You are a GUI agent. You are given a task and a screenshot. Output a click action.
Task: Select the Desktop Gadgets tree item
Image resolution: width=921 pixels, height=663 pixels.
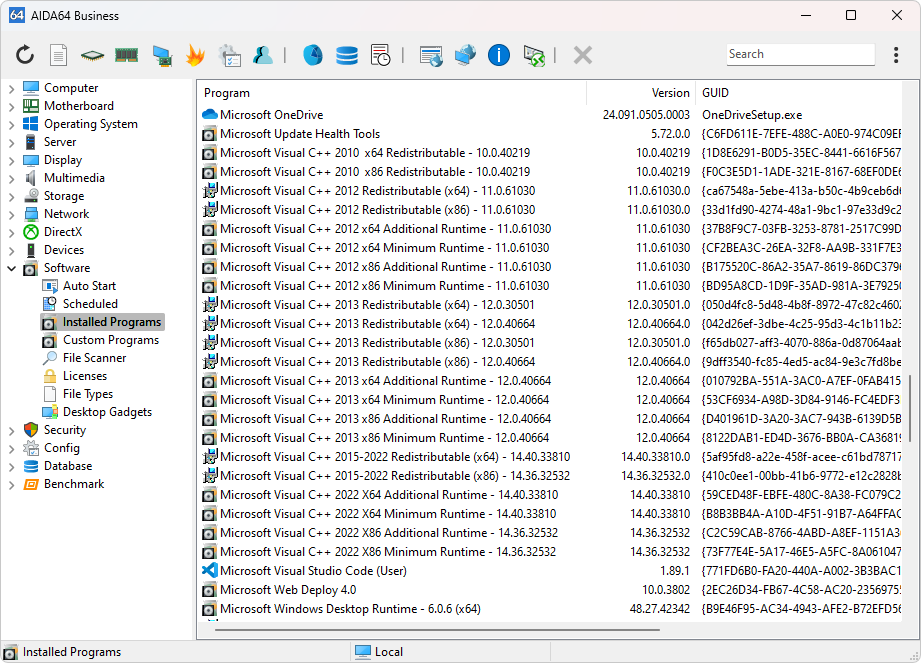pyautogui.click(x=107, y=412)
